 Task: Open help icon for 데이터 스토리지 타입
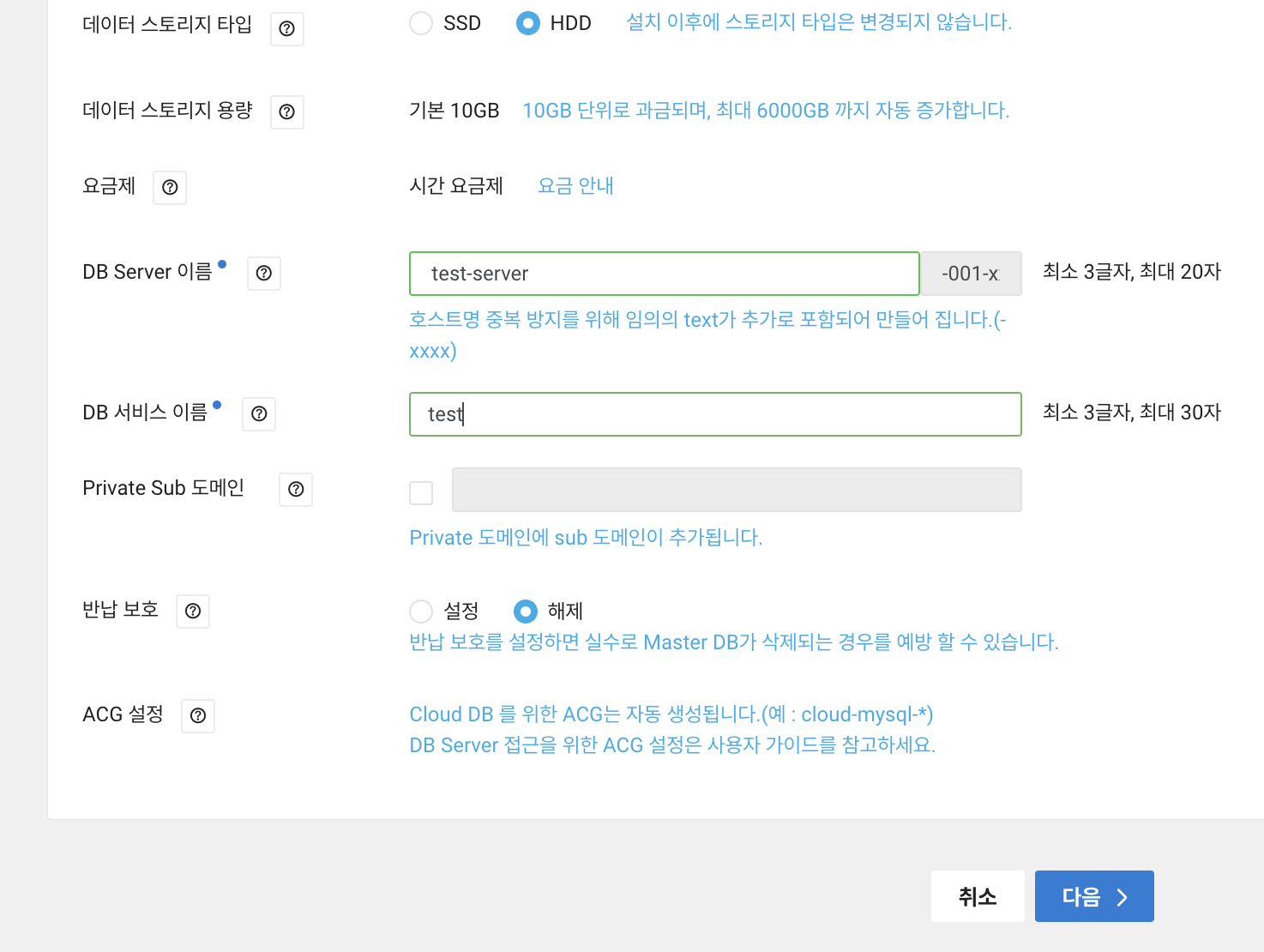[x=287, y=29]
